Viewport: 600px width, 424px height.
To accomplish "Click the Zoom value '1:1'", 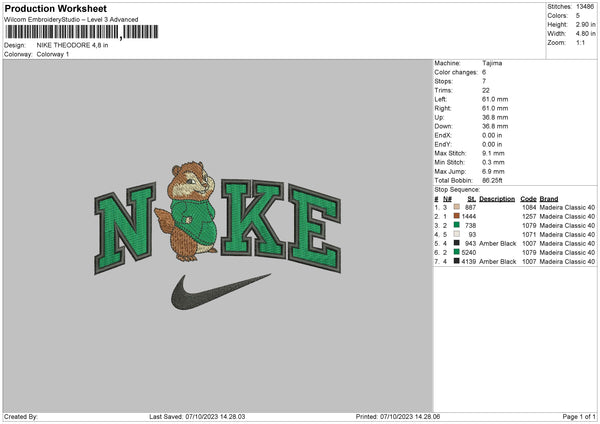I will pos(580,42).
